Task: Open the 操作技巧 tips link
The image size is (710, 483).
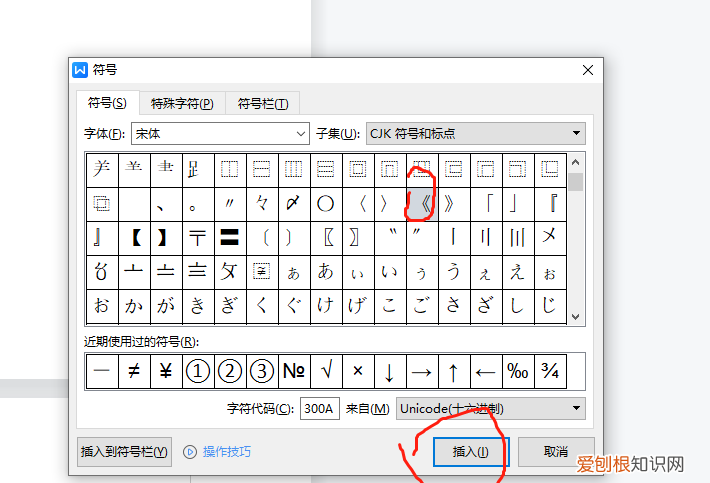Action: click(x=226, y=452)
